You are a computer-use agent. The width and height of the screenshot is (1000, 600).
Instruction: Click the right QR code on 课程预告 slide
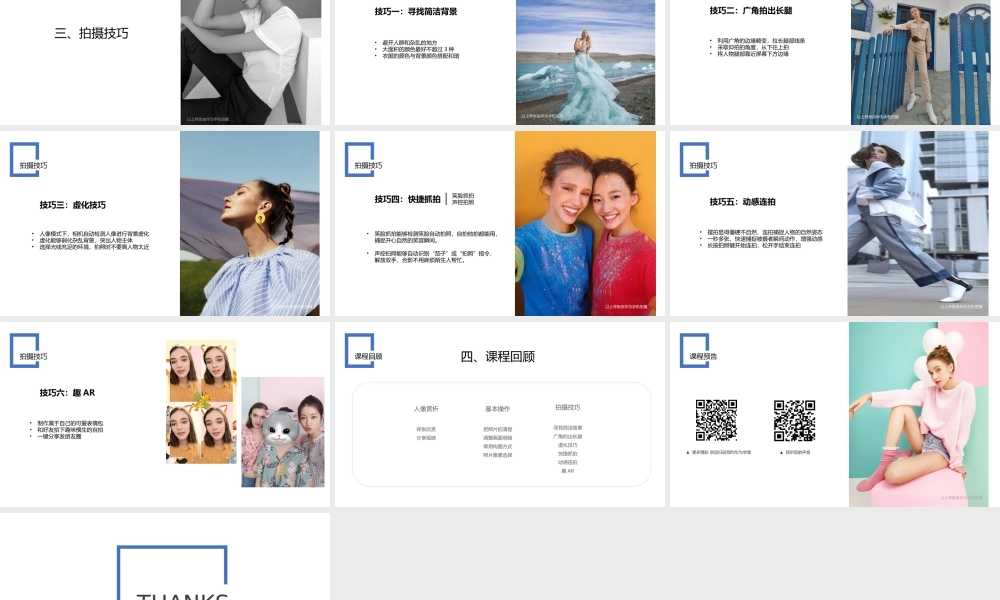pos(794,420)
